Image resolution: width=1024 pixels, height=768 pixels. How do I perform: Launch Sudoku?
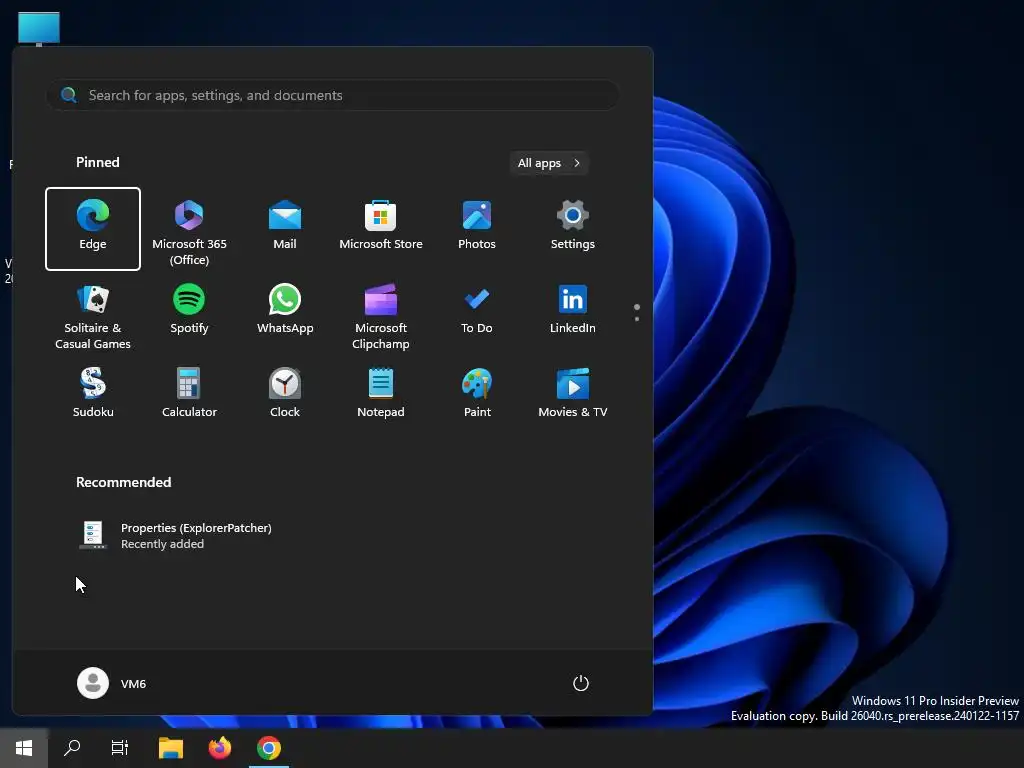coord(93,394)
